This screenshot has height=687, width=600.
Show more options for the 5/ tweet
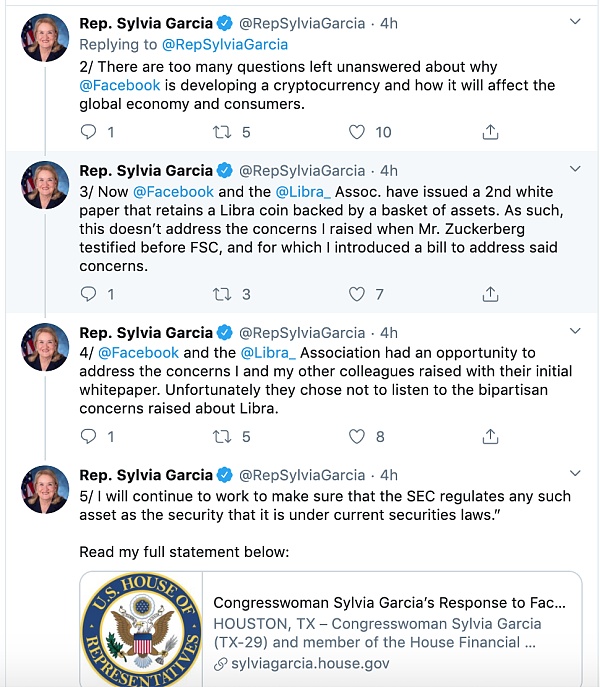click(574, 474)
